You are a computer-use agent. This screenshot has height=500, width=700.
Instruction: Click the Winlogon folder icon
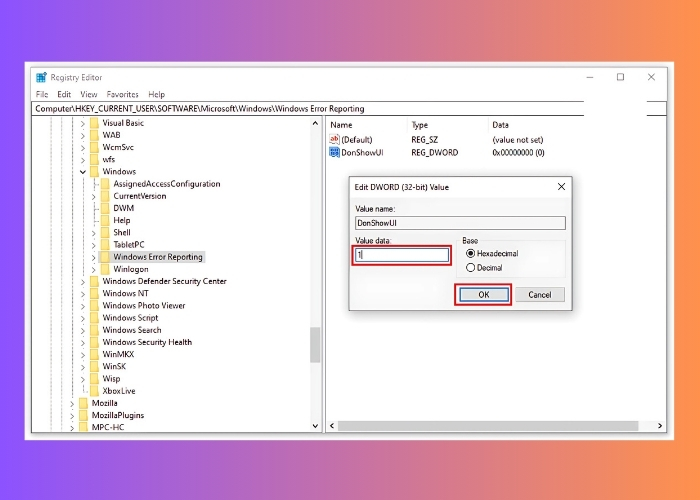point(106,269)
